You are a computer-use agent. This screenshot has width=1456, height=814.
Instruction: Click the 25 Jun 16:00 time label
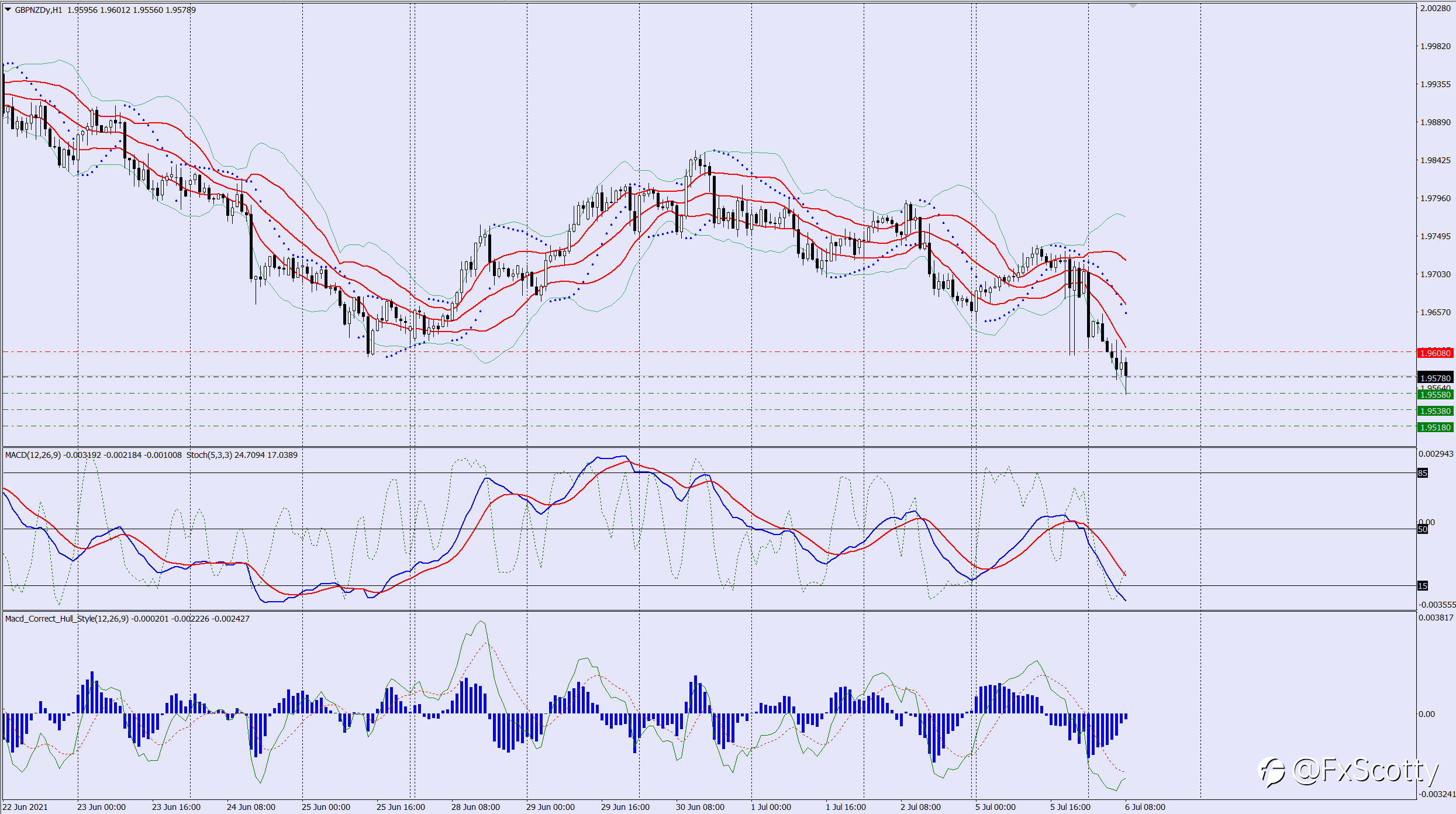click(x=401, y=807)
